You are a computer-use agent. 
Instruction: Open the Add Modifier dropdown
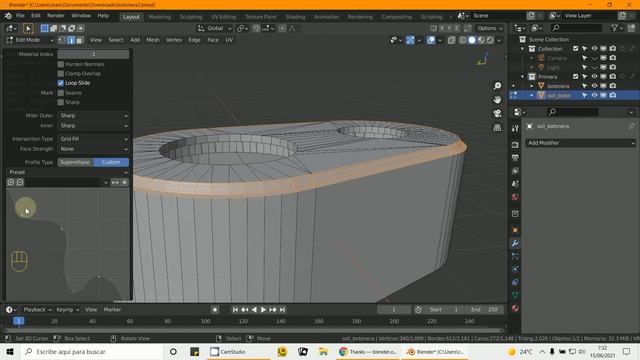coord(580,143)
